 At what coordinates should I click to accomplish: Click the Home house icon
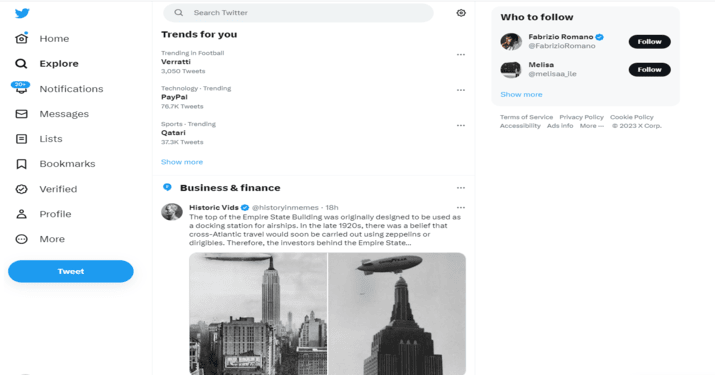click(21, 38)
